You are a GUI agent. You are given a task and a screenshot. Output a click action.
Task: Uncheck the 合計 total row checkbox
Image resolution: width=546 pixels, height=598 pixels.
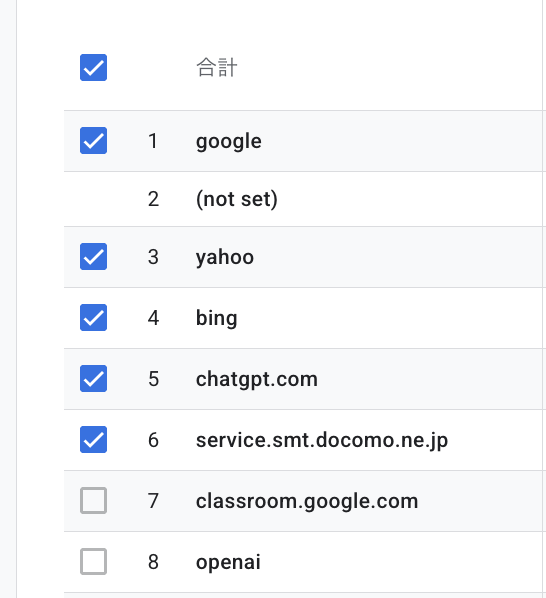(93, 68)
